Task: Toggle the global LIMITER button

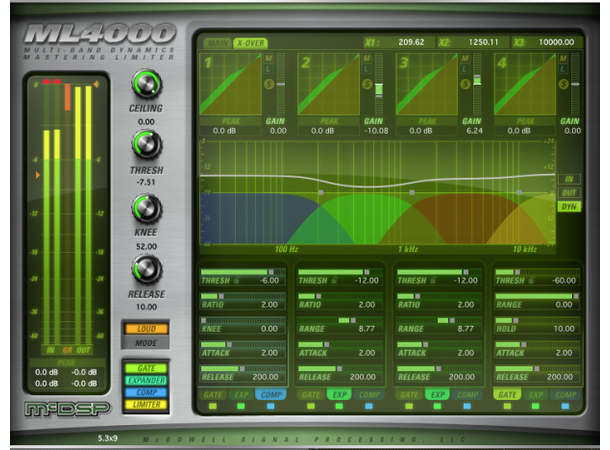Action: (x=146, y=404)
